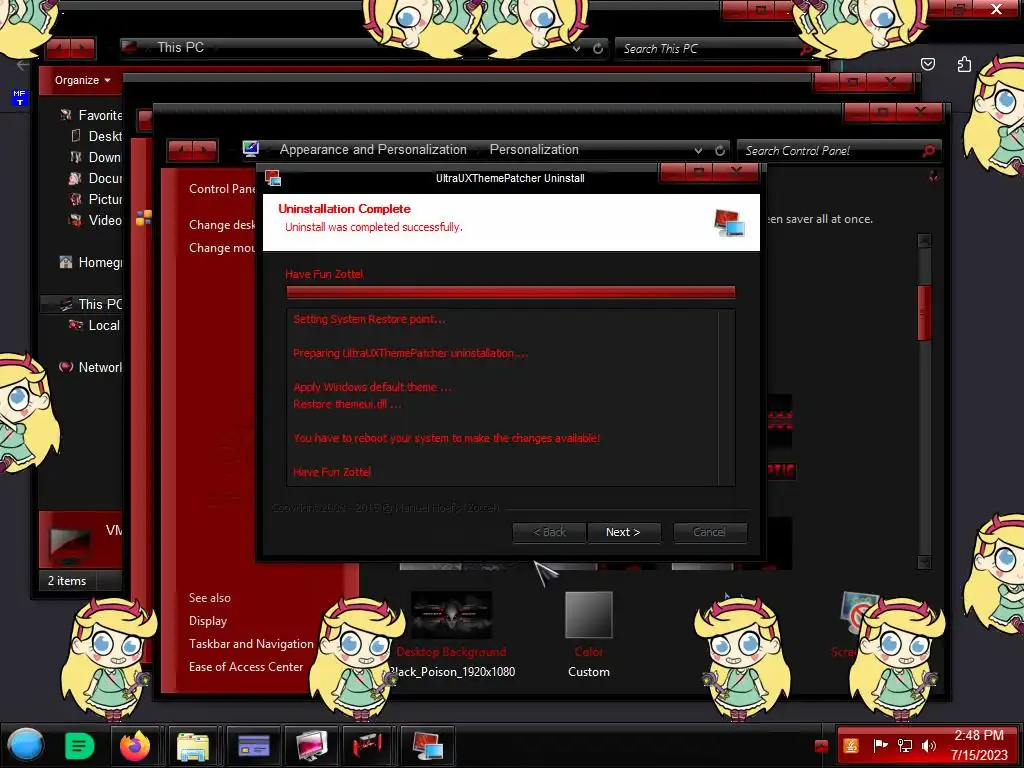Expand Personalization address history dropdown

[698, 150]
